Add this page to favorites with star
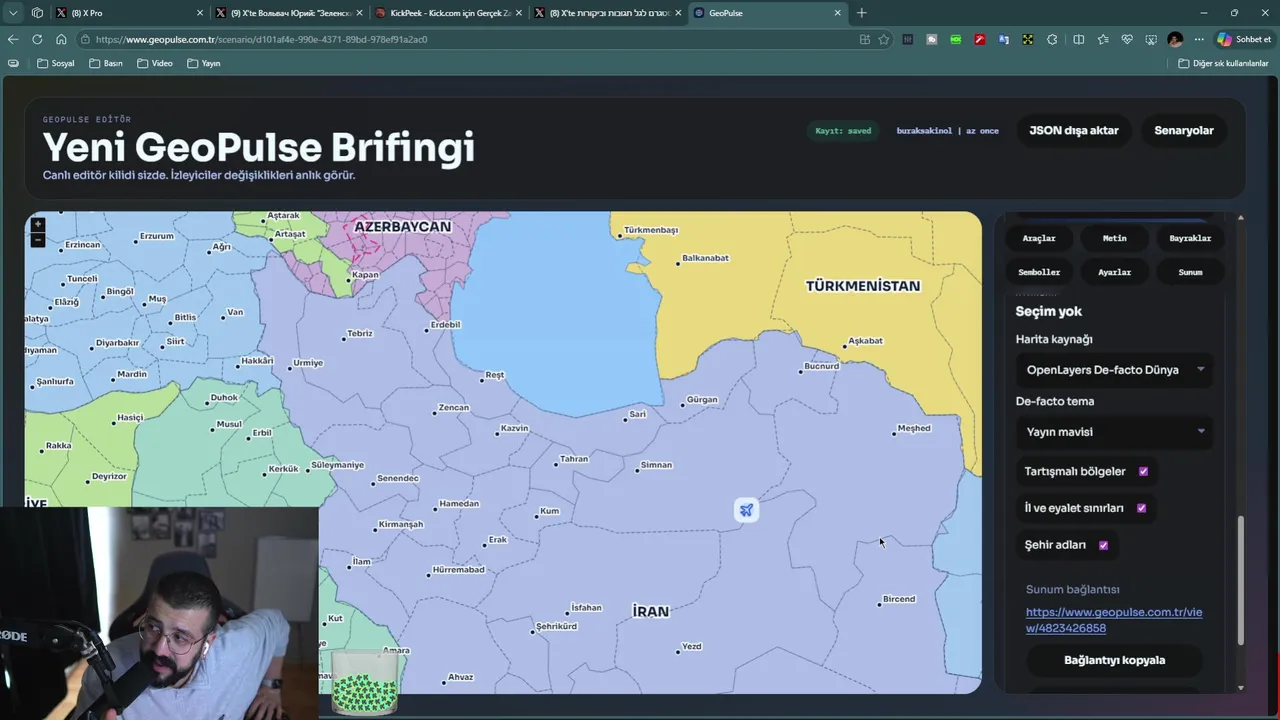1280x720 pixels. coord(884,39)
